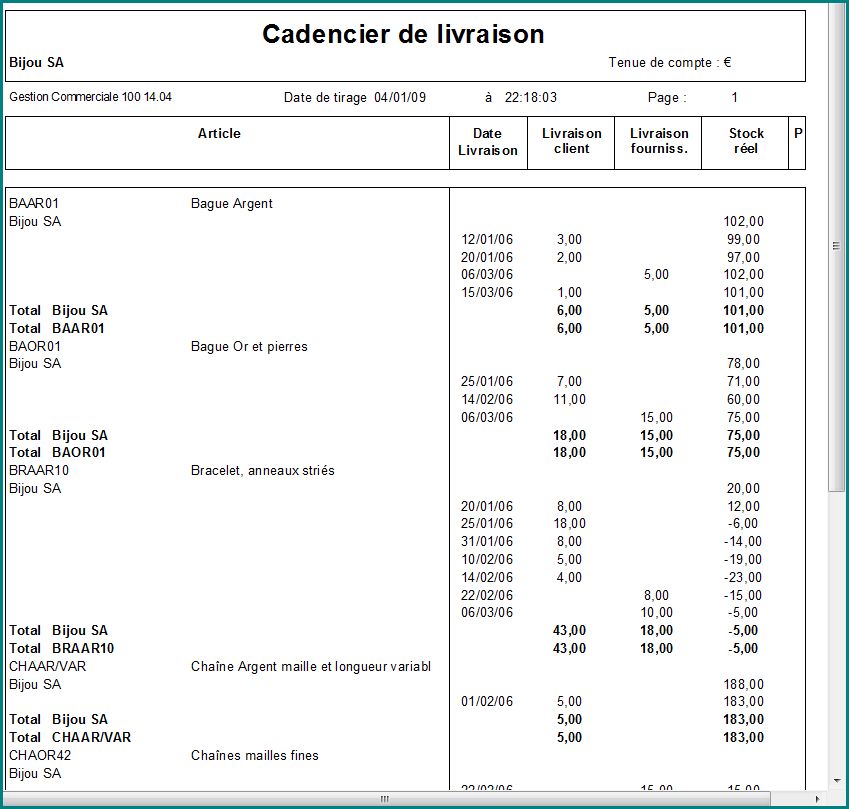This screenshot has height=809, width=849.
Task: Click the stock value 78,00
Action: (x=743, y=364)
